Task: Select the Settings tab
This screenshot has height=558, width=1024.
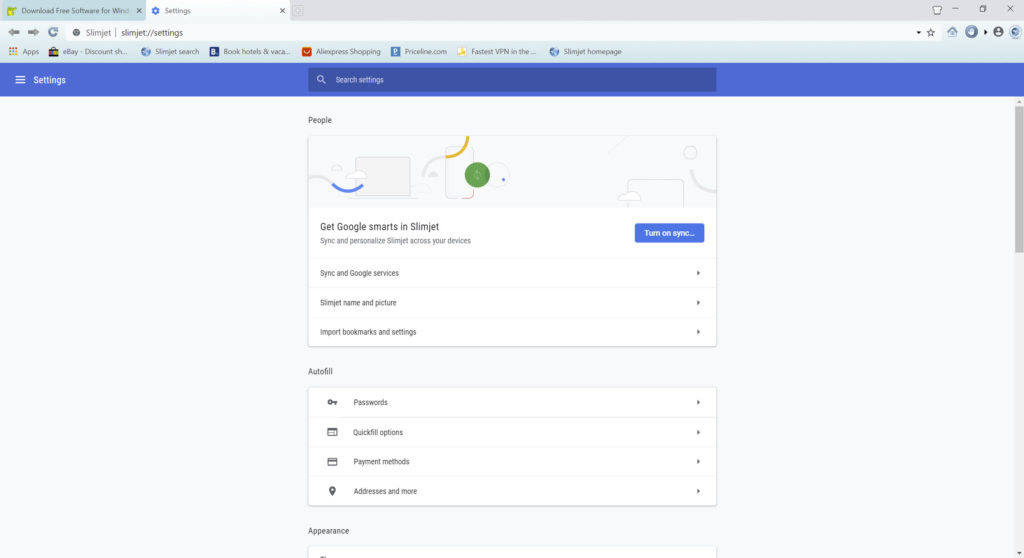Action: click(x=217, y=10)
